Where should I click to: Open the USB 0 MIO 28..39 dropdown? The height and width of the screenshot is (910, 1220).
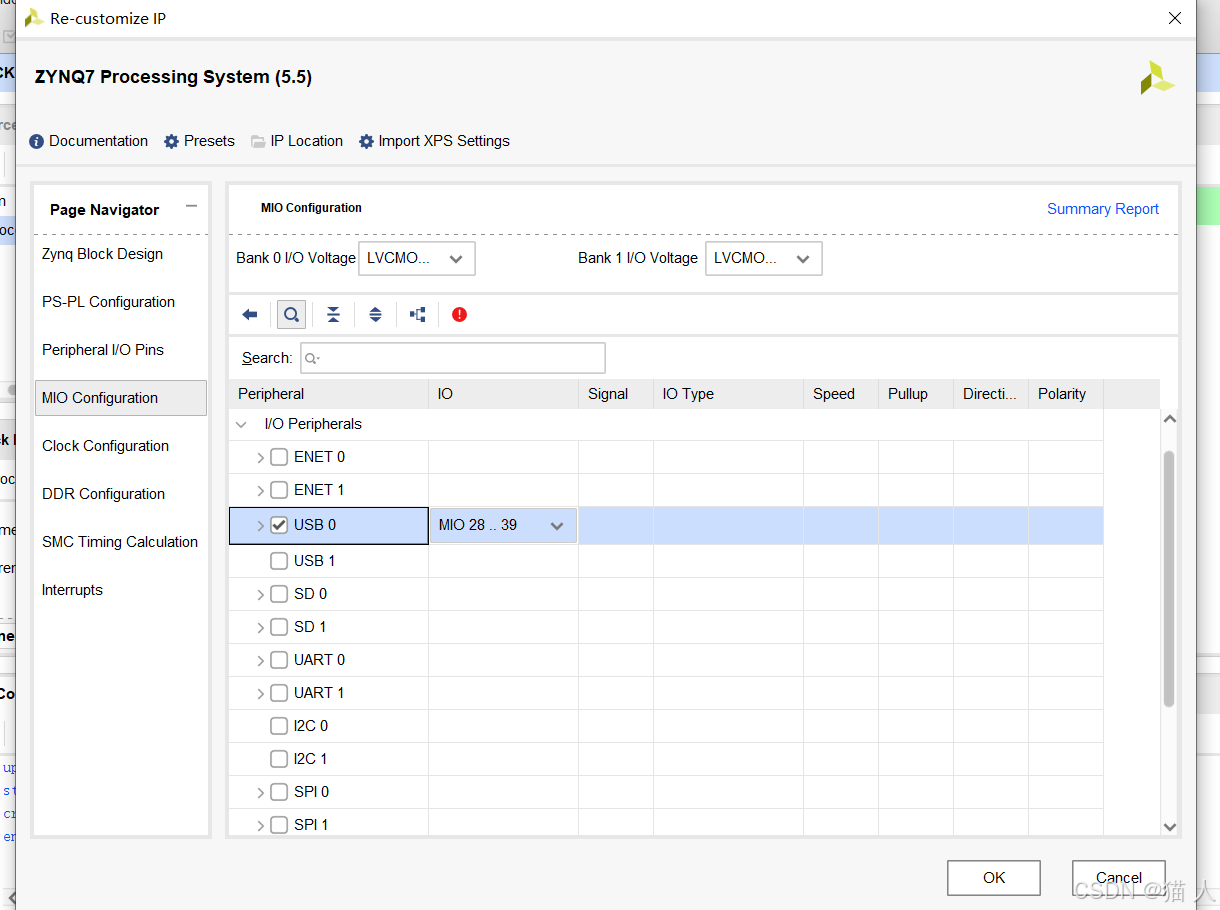pyautogui.click(x=503, y=526)
